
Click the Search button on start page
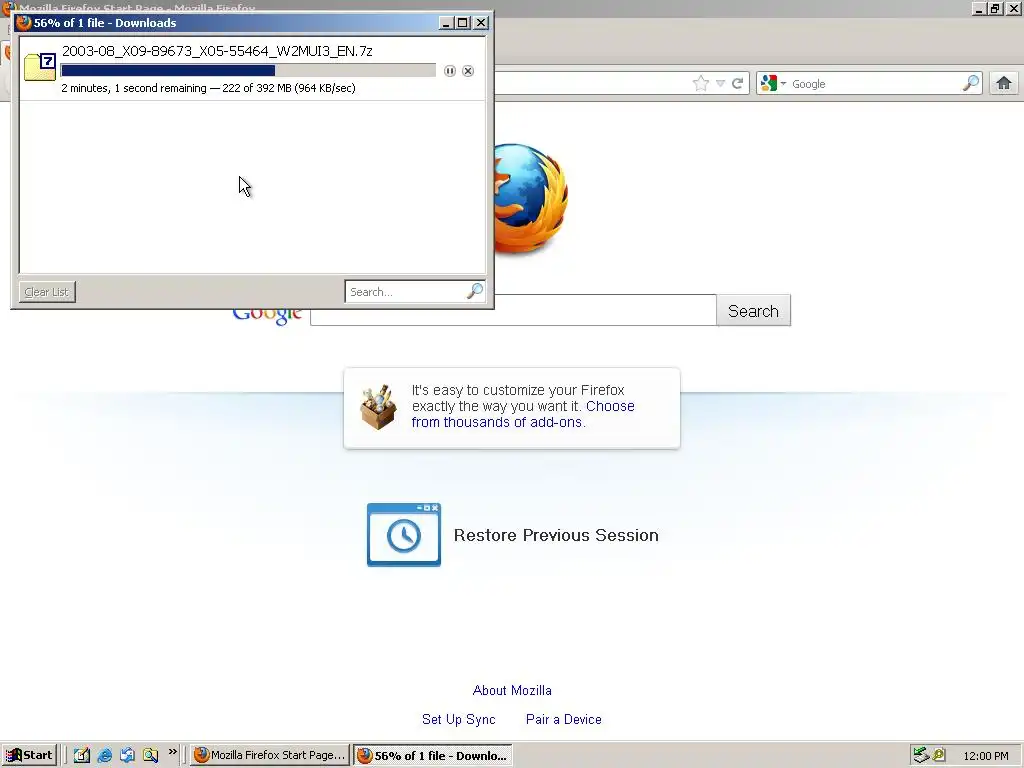(754, 311)
